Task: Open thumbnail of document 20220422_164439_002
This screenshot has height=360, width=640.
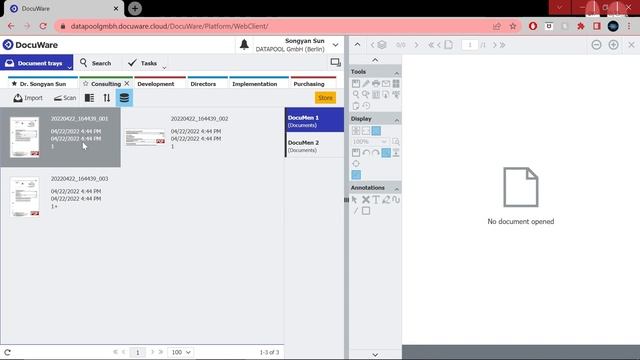Action: pos(145,137)
